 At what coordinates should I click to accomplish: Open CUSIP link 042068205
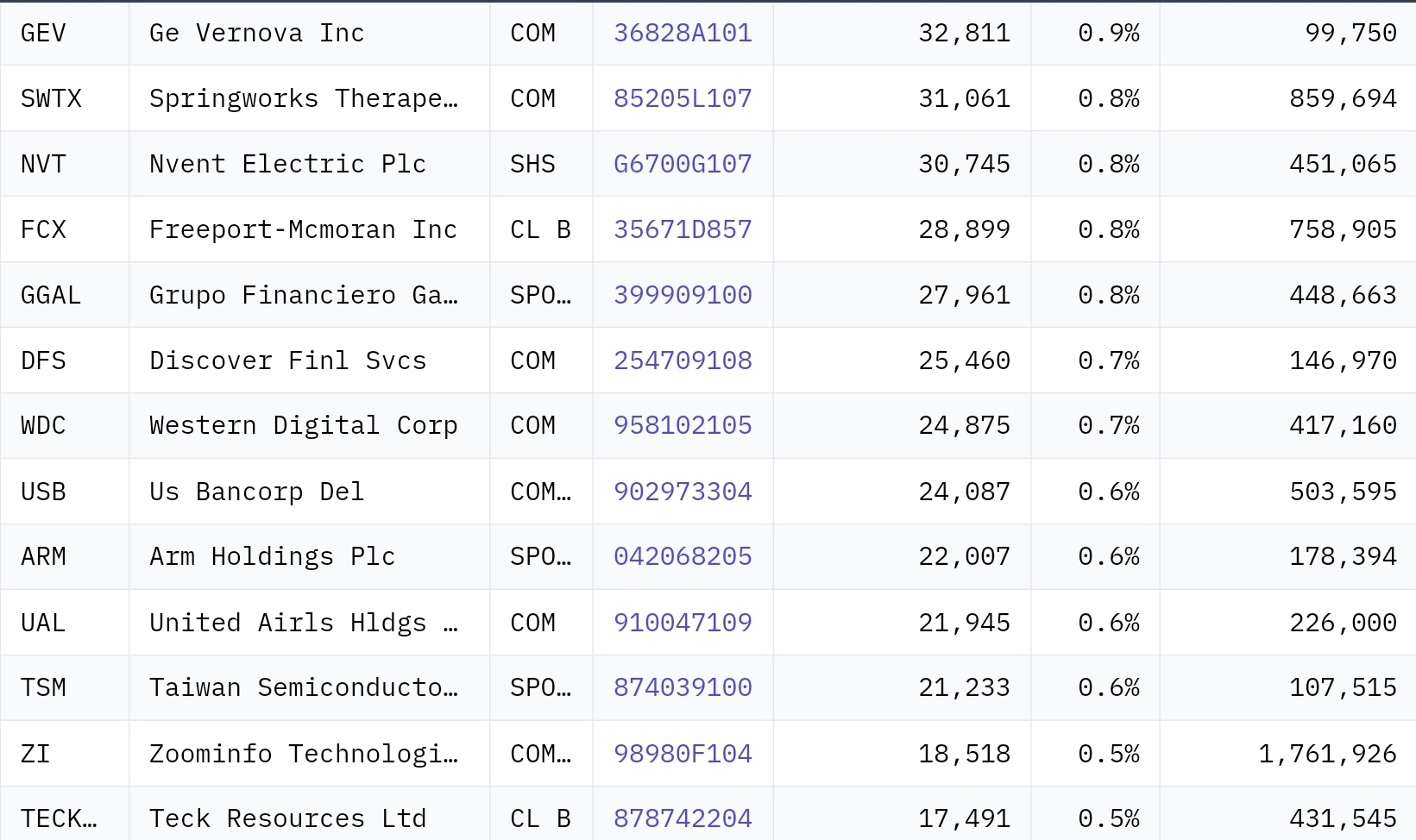[683, 556]
